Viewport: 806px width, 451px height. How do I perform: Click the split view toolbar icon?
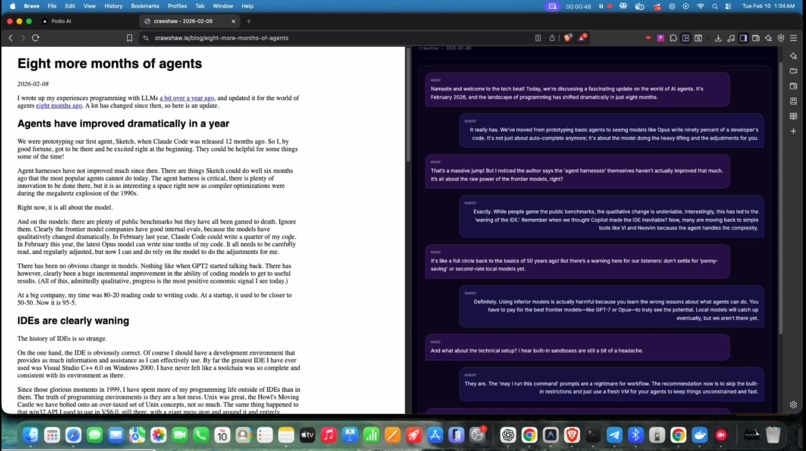click(686, 38)
